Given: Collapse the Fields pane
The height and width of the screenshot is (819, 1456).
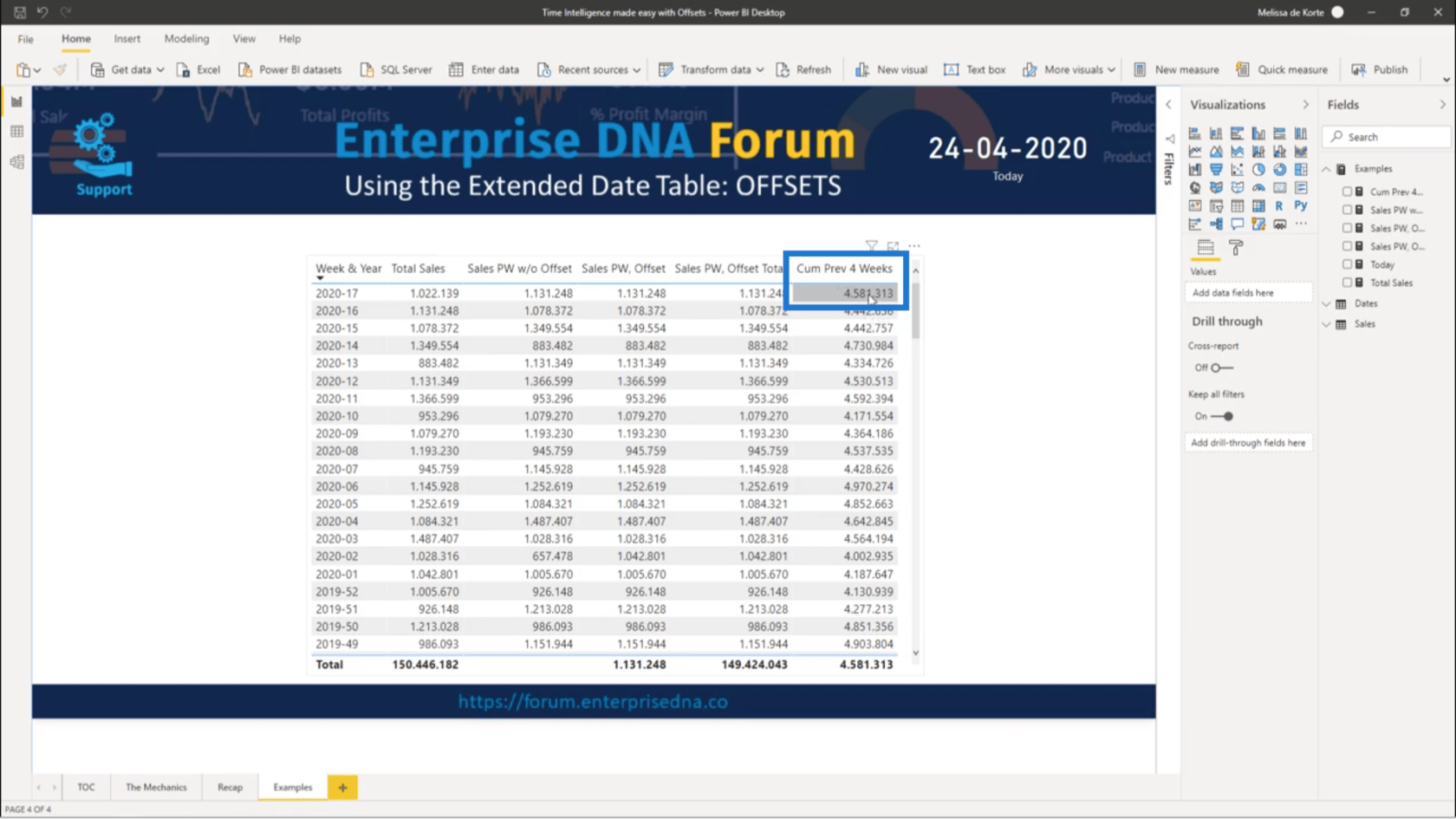Looking at the screenshot, I should (1443, 104).
